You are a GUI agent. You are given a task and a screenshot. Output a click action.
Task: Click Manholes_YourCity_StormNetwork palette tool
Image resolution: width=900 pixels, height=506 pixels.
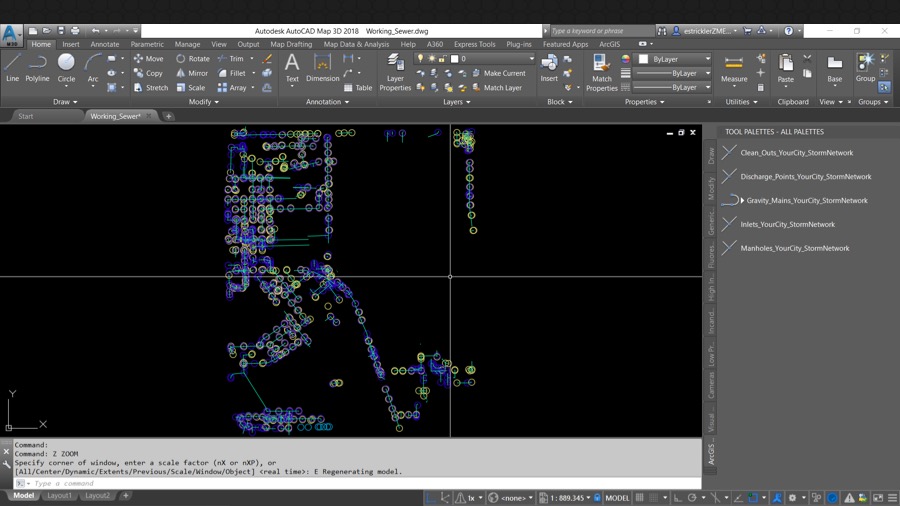tap(794, 248)
